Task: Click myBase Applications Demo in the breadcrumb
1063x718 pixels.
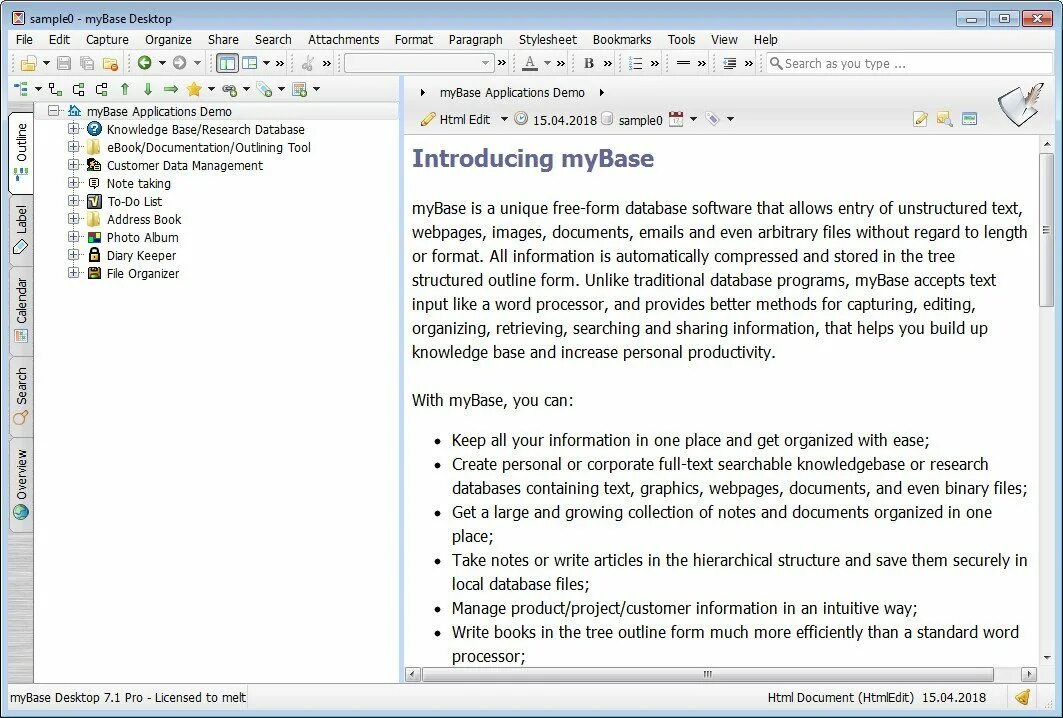Action: point(512,93)
